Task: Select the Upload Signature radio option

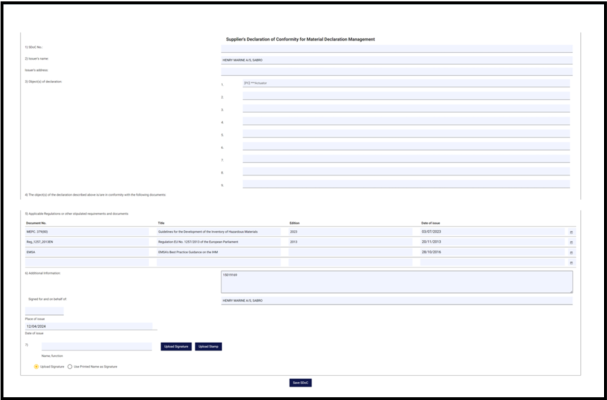Action: [37, 367]
